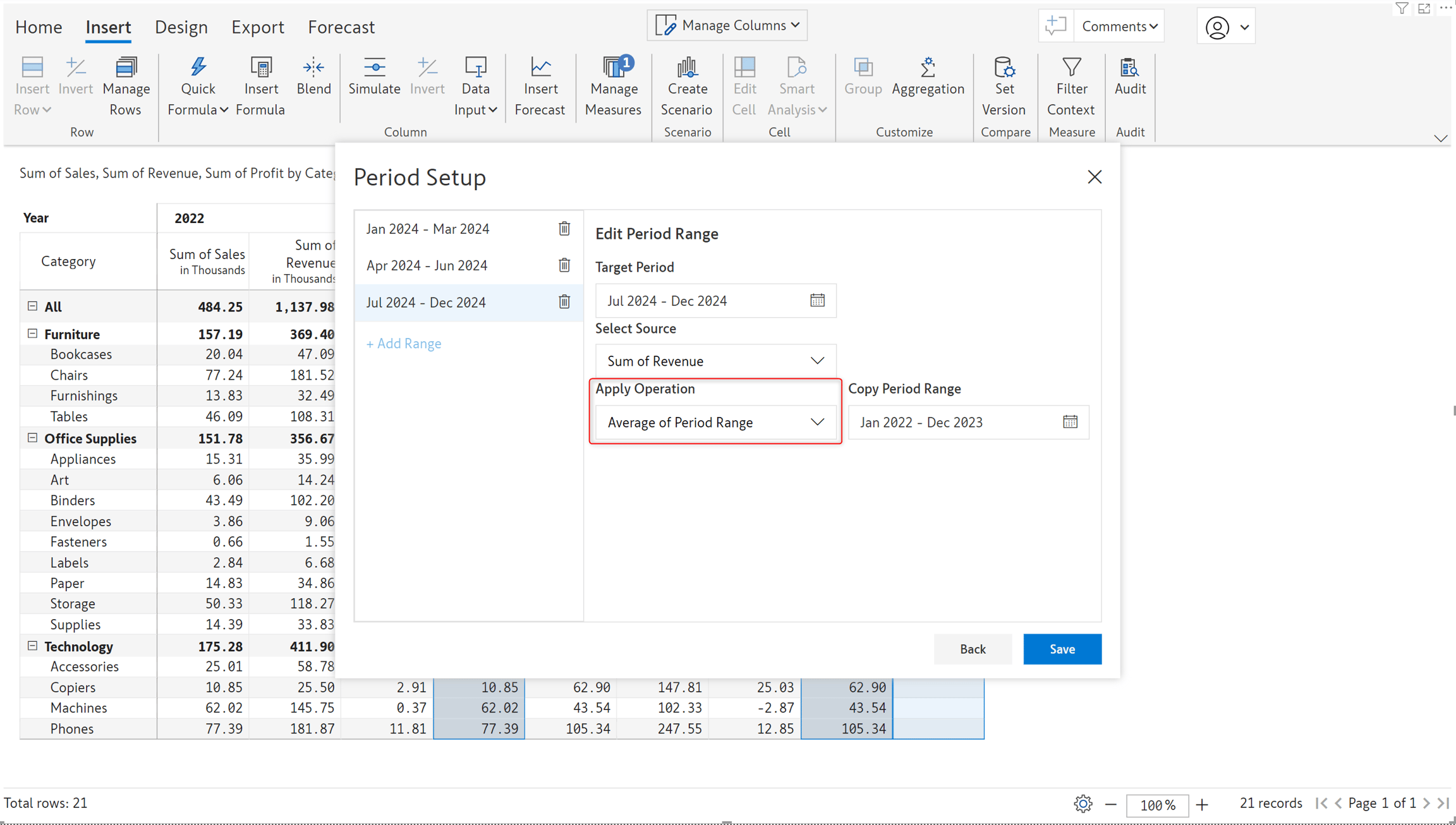Open the Quick Formula tool
The width and height of the screenshot is (1456, 825).
pyautogui.click(x=198, y=87)
